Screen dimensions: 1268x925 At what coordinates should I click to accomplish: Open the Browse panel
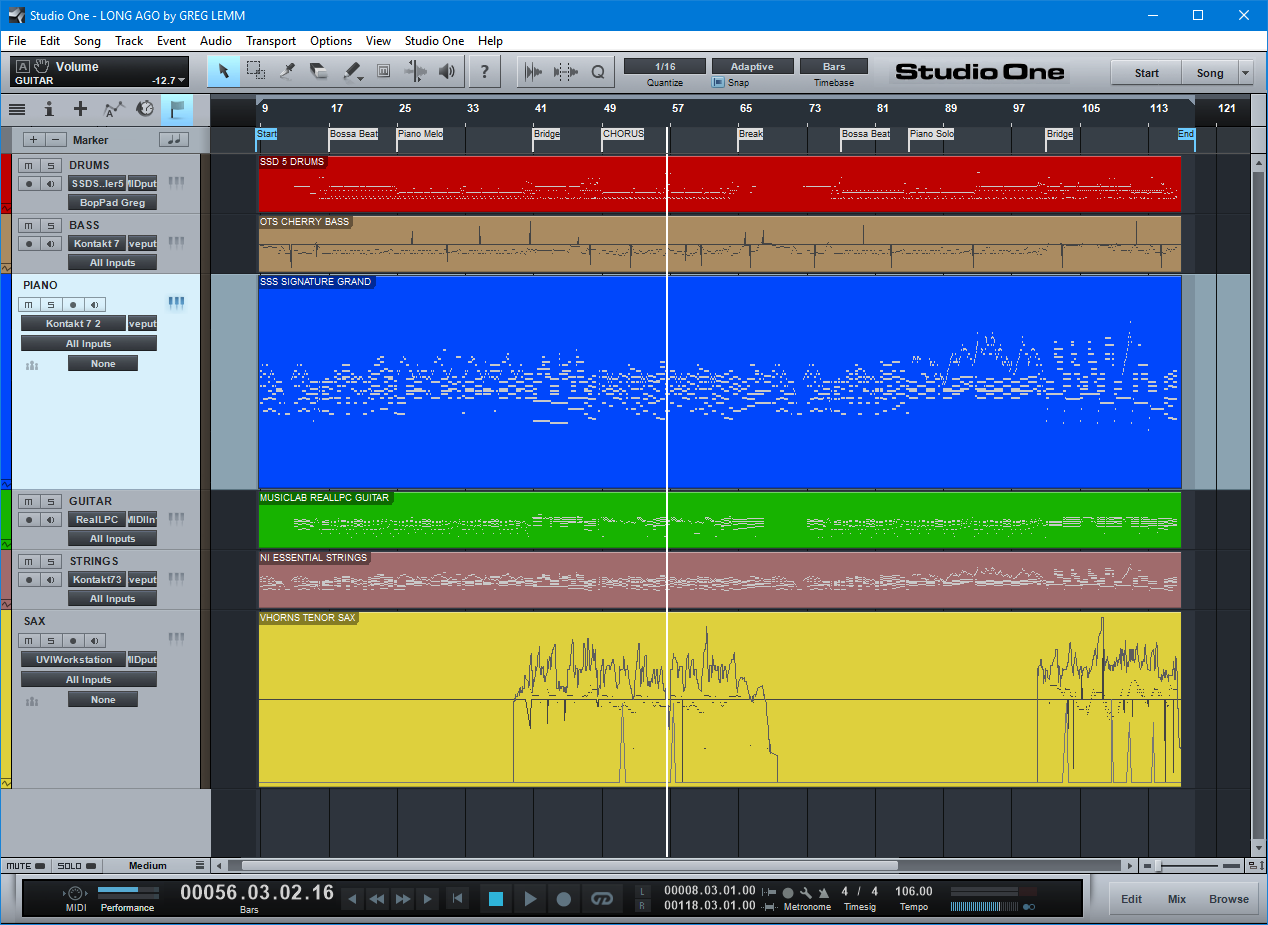(x=1229, y=899)
